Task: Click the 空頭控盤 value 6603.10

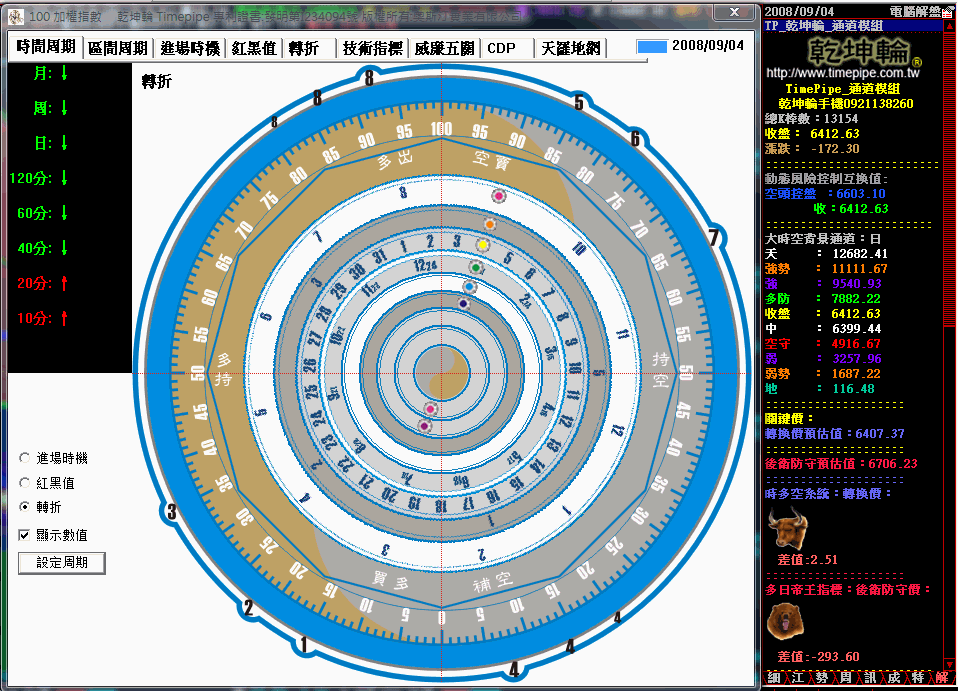Action: click(861, 194)
